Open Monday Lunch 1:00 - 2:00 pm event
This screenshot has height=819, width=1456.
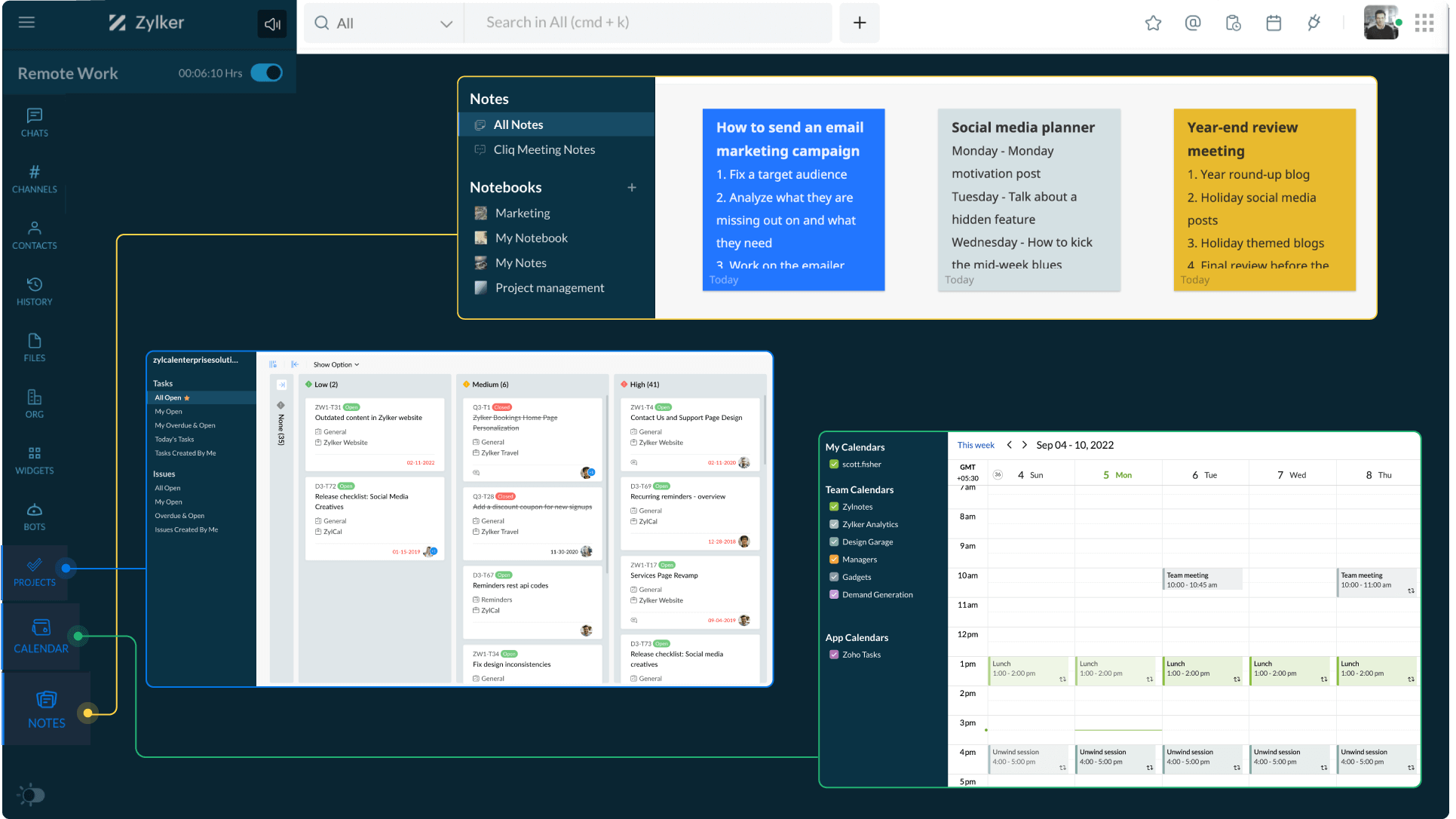coord(1116,670)
